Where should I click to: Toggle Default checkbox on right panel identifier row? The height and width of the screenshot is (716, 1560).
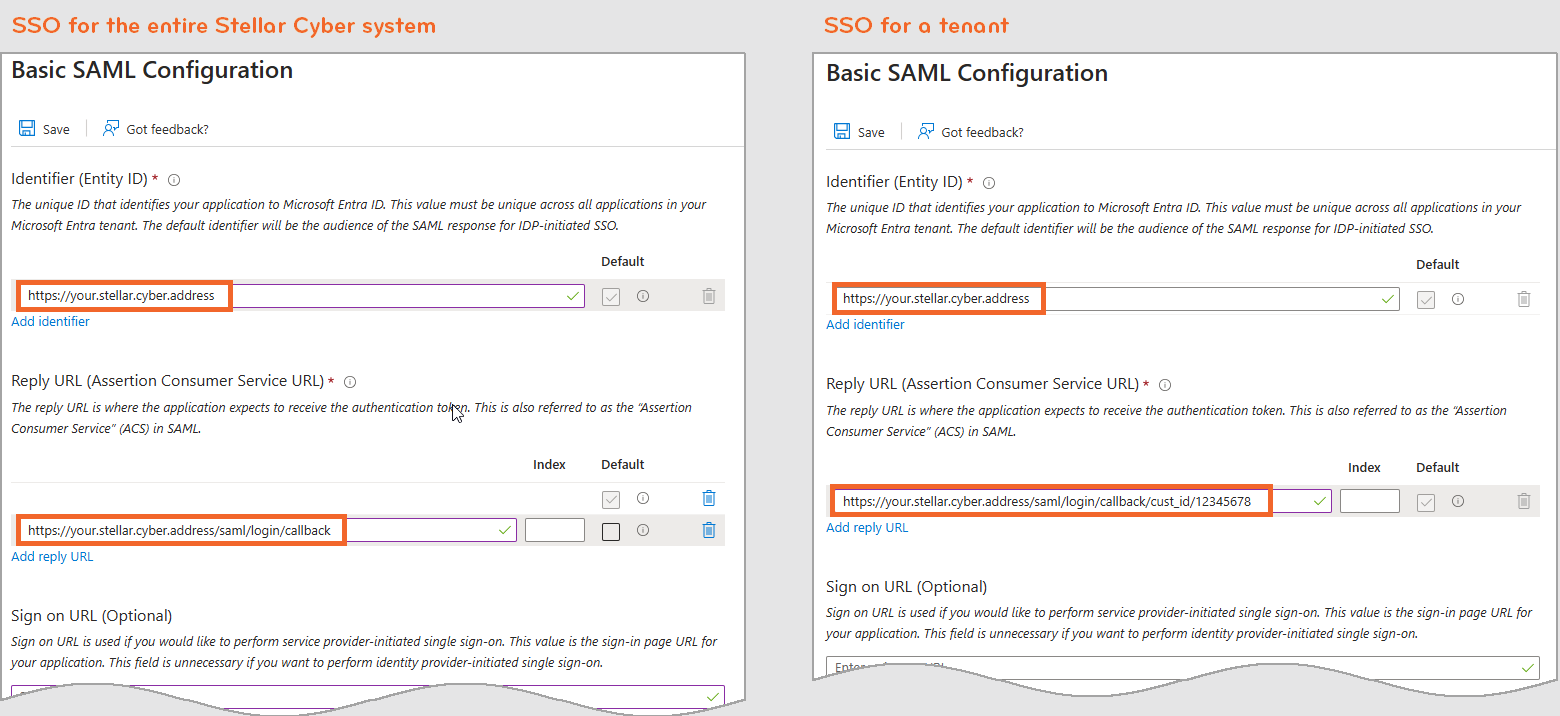click(x=1426, y=300)
